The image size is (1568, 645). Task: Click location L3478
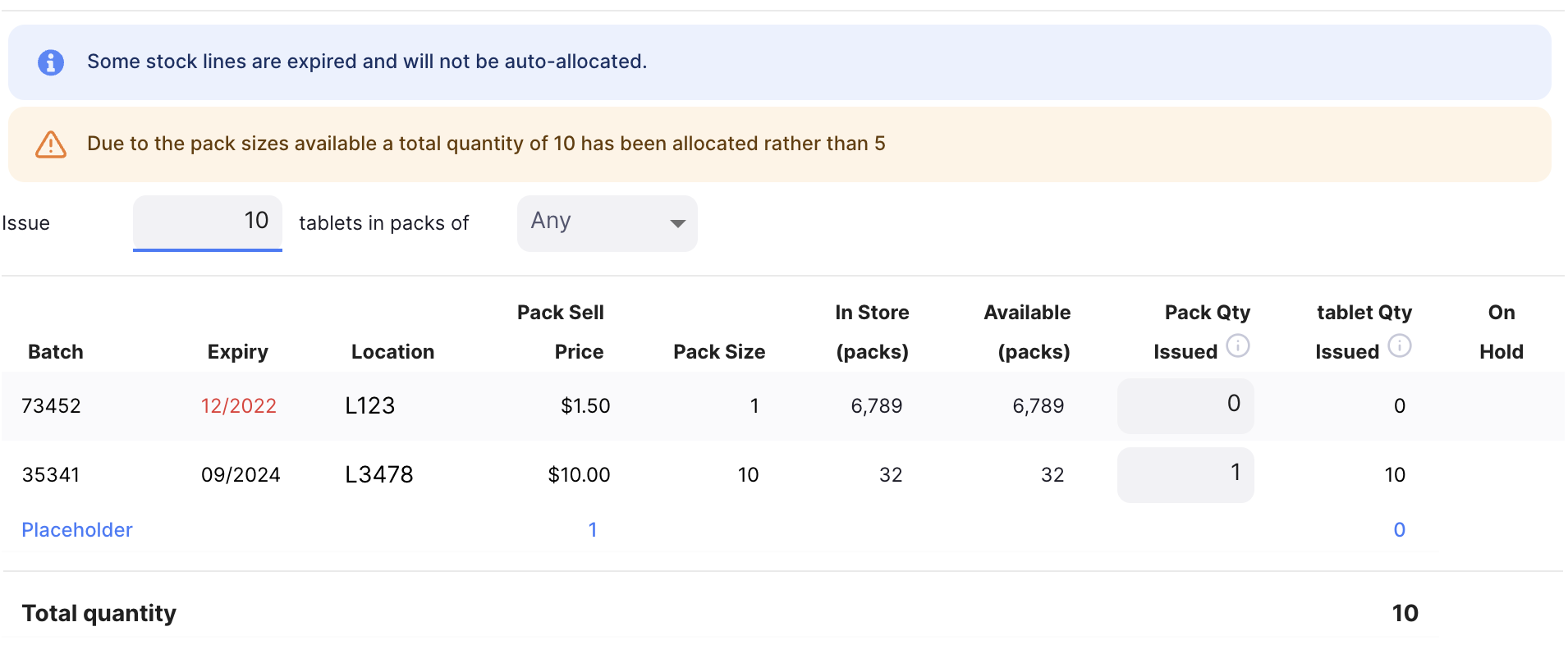pyautogui.click(x=379, y=475)
